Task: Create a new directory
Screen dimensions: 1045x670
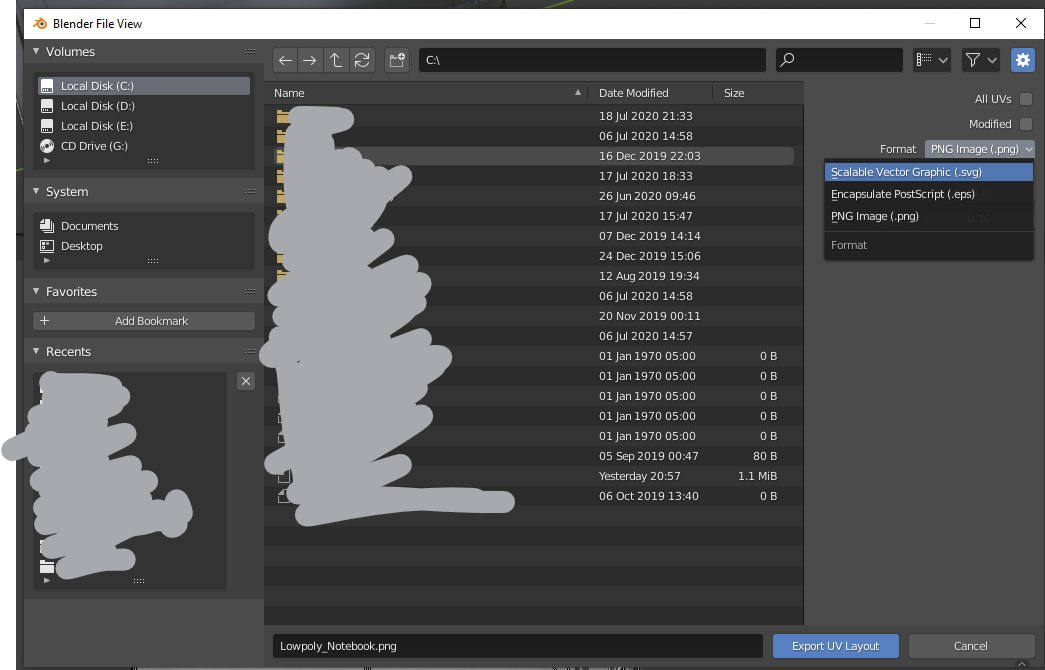Action: click(x=397, y=60)
